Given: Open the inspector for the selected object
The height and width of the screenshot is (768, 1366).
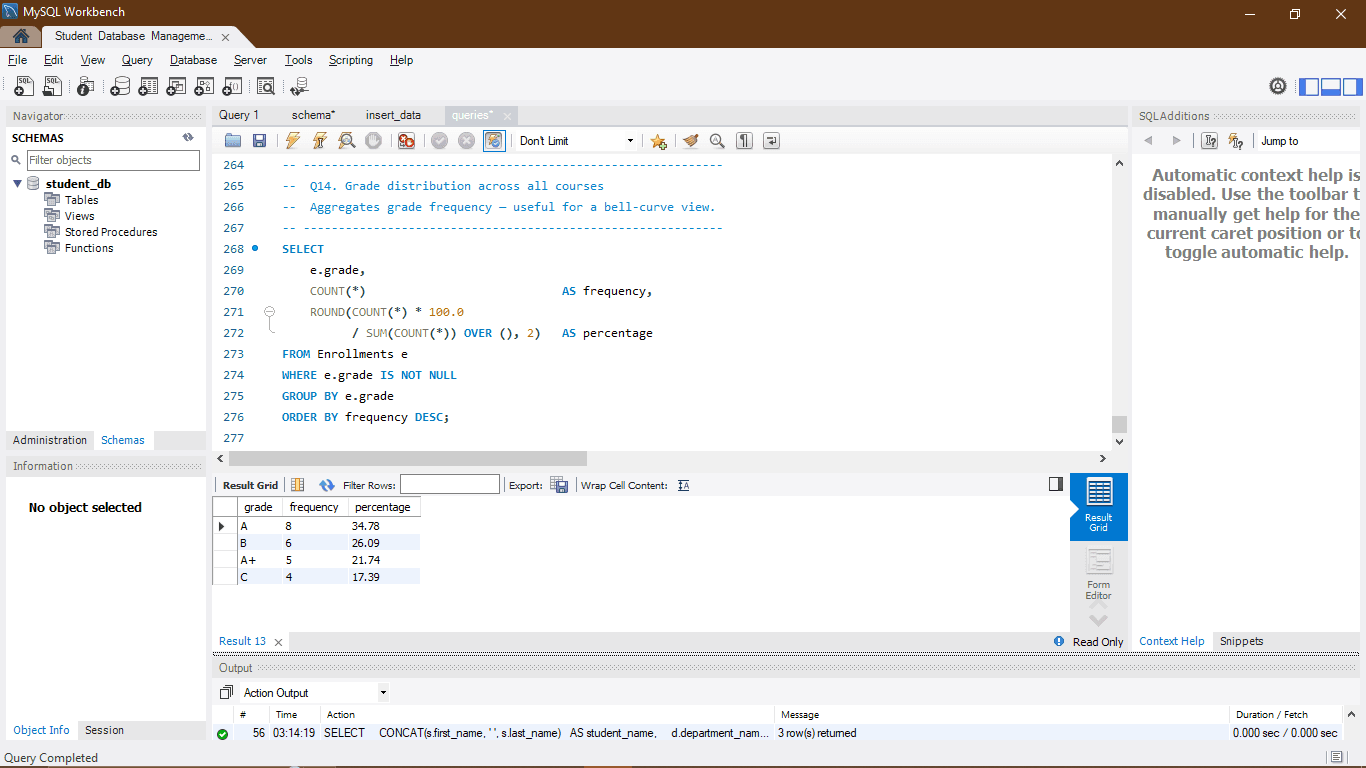Looking at the screenshot, I should click(x=87, y=87).
